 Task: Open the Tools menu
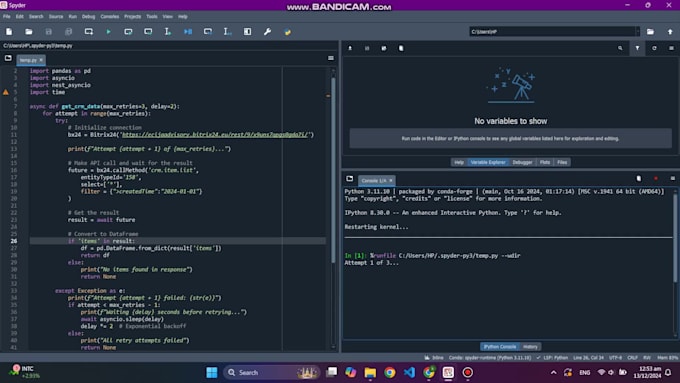[x=152, y=16]
